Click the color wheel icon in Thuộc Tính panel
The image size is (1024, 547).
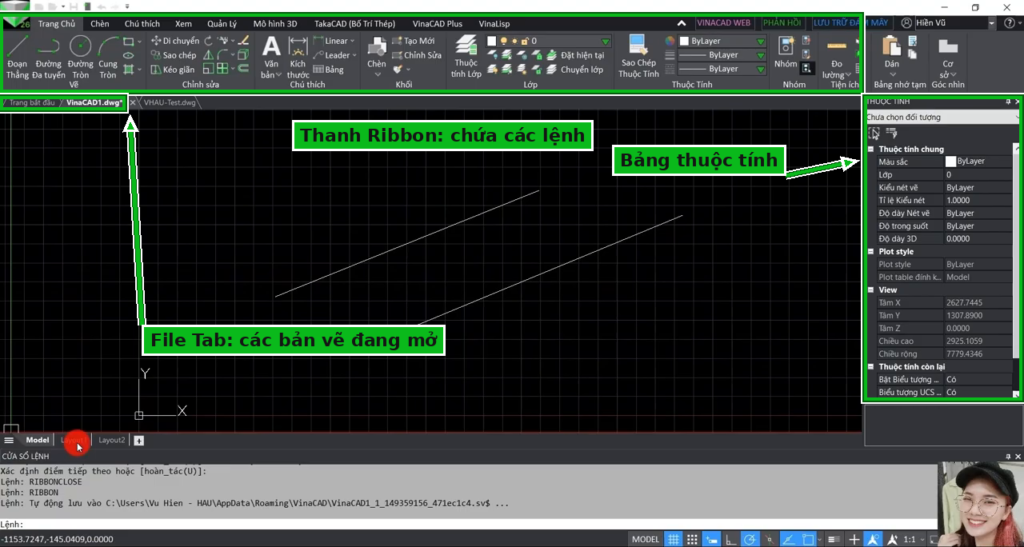coord(670,41)
